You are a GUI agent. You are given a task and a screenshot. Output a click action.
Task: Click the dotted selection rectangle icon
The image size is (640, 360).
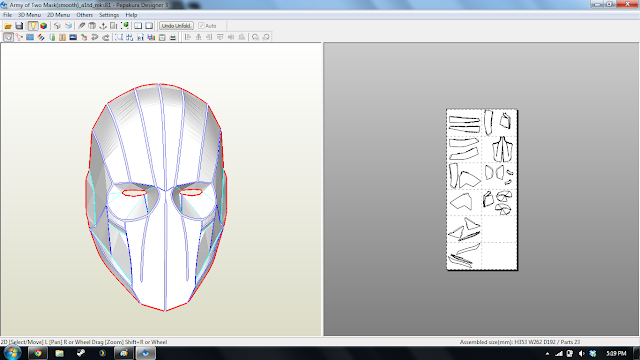click(119, 37)
